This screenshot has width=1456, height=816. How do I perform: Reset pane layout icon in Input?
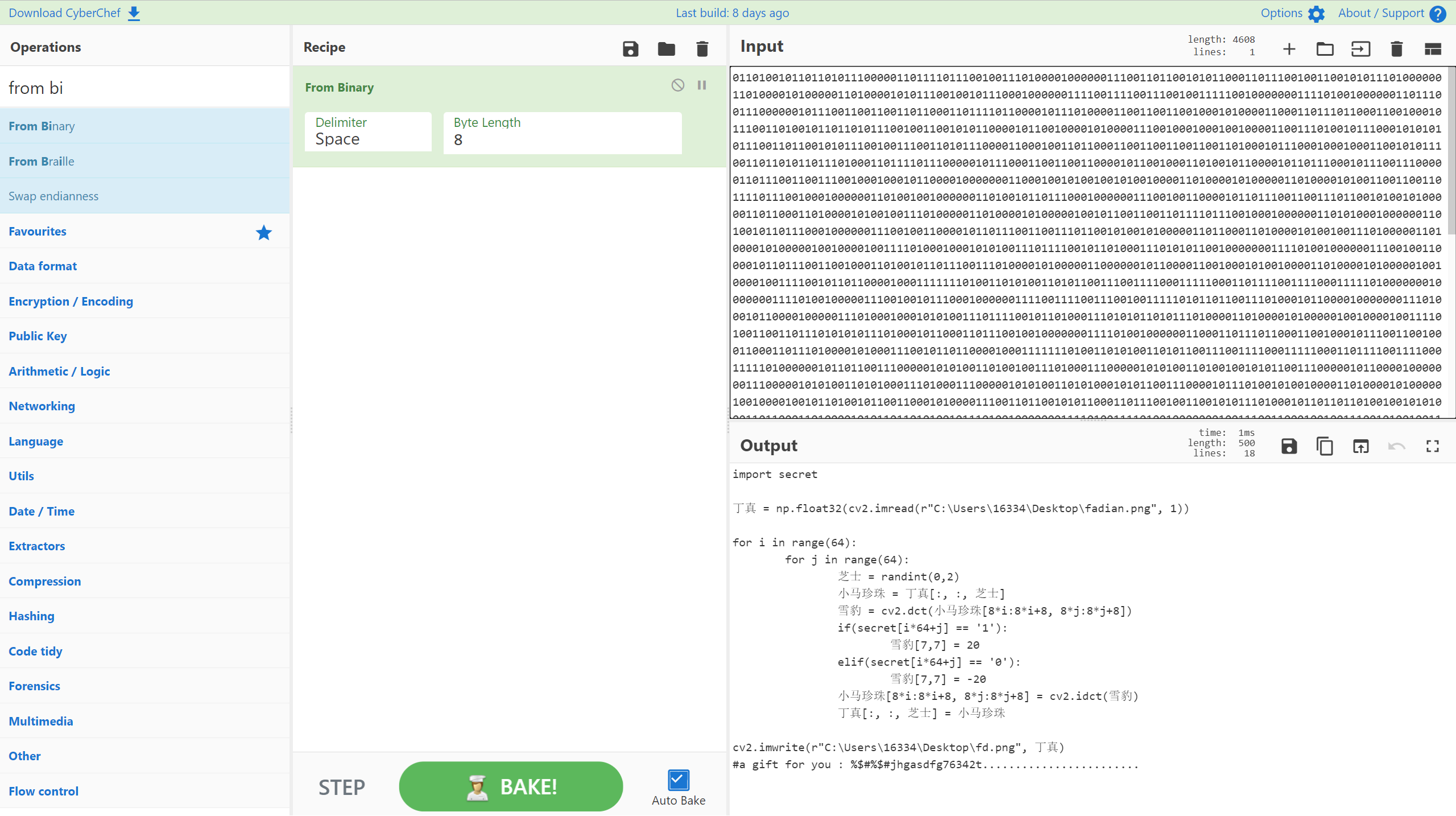point(1432,49)
